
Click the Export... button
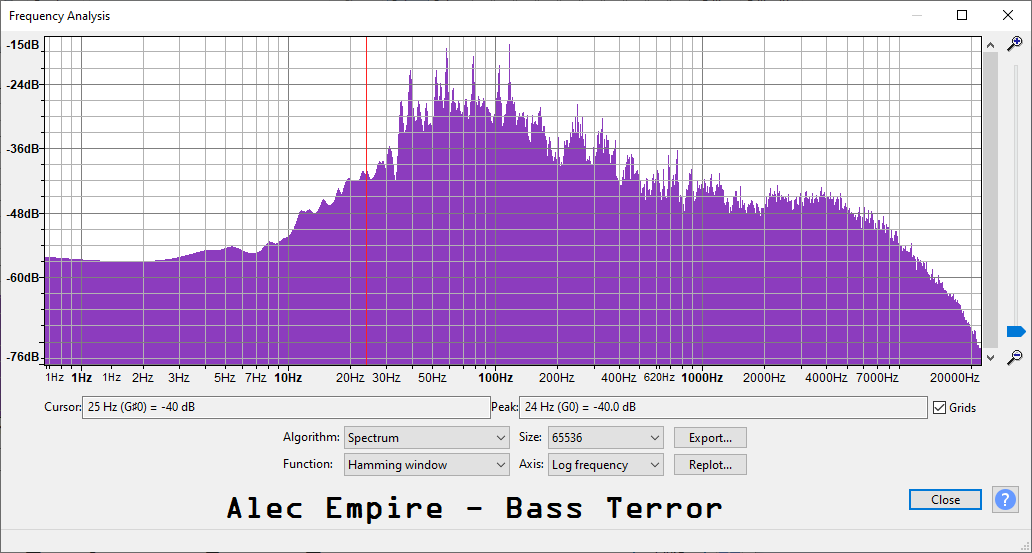click(x=710, y=438)
